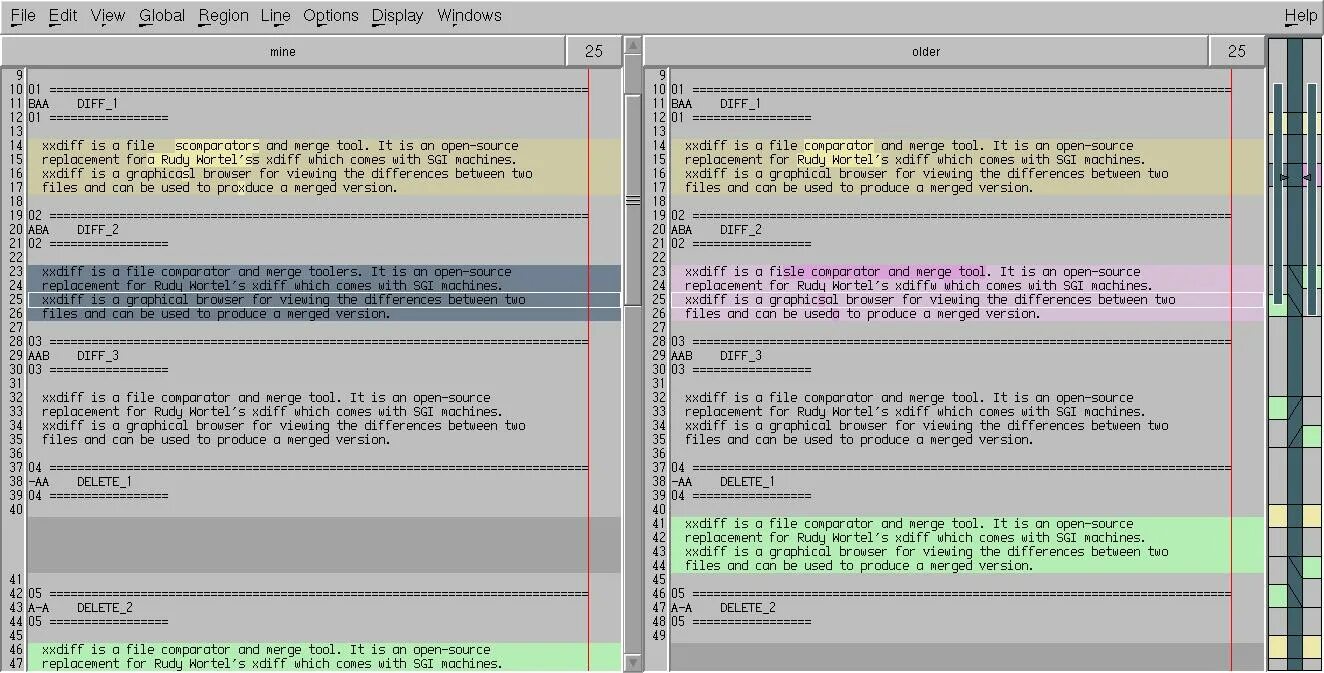The width and height of the screenshot is (1324, 673).
Task: Select green line 44 in older pane
Action: (967, 566)
